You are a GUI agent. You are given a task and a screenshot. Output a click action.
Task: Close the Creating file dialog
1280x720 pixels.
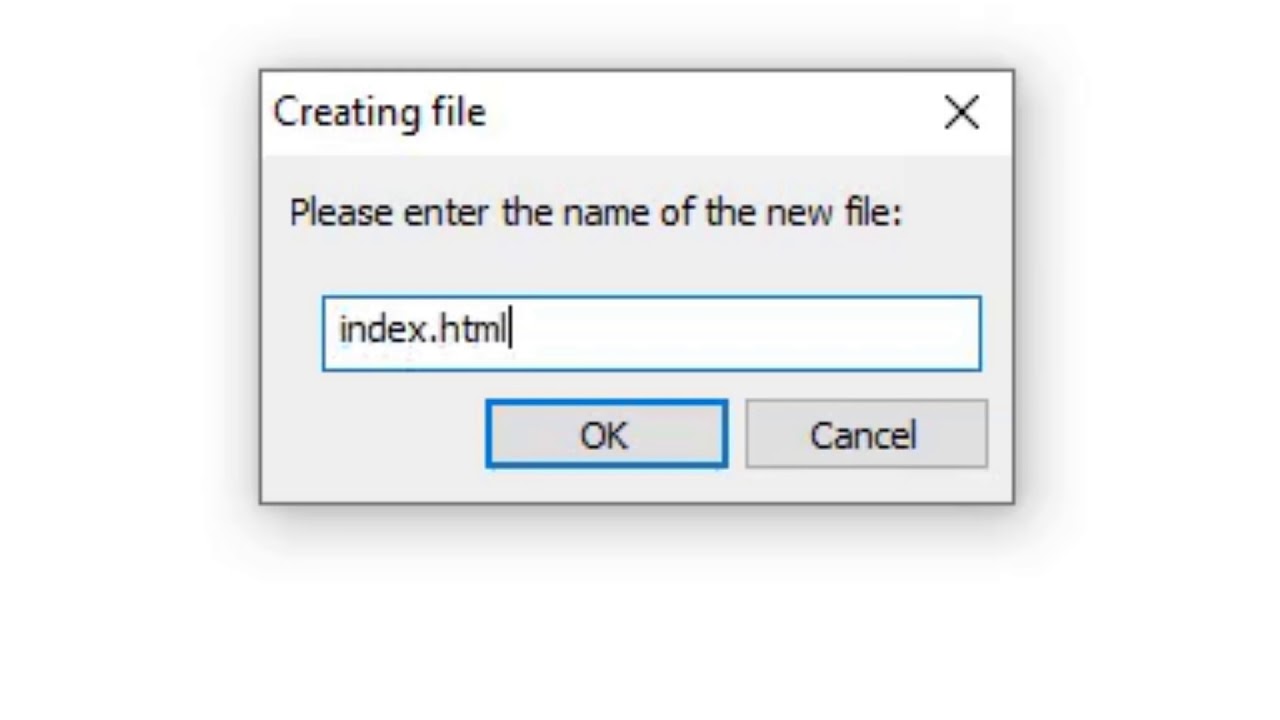pos(962,113)
